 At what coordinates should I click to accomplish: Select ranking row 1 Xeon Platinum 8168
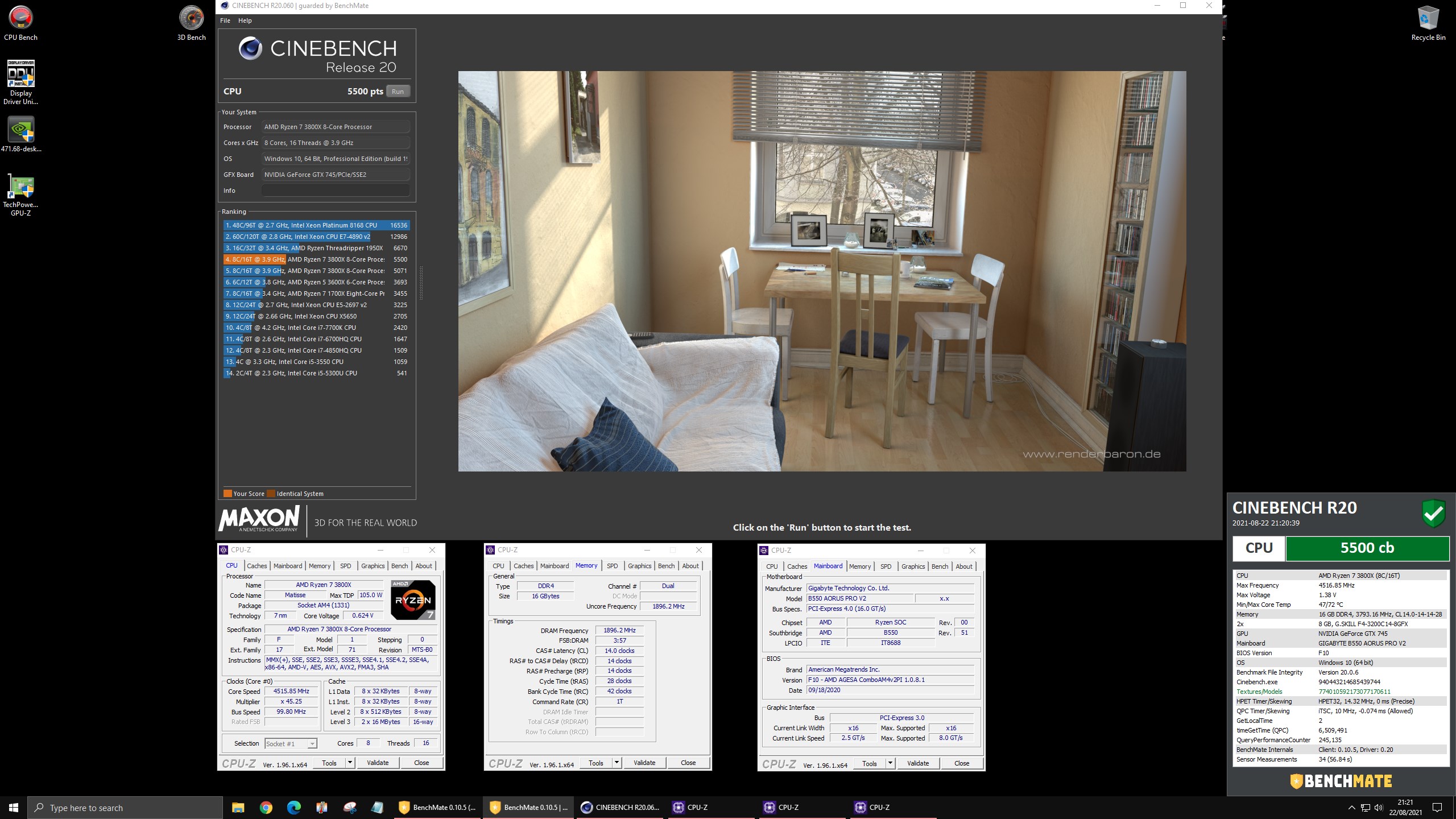[316, 225]
